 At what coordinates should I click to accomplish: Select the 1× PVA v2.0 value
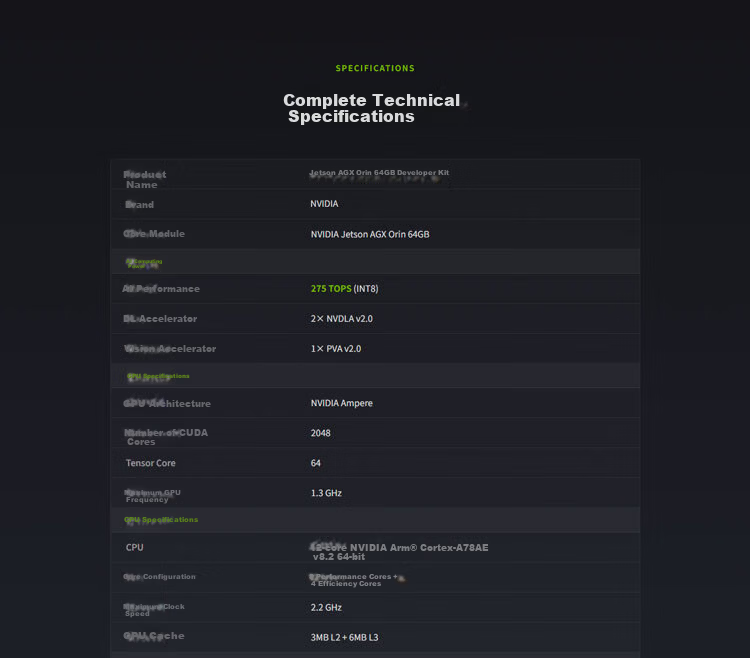pos(336,349)
